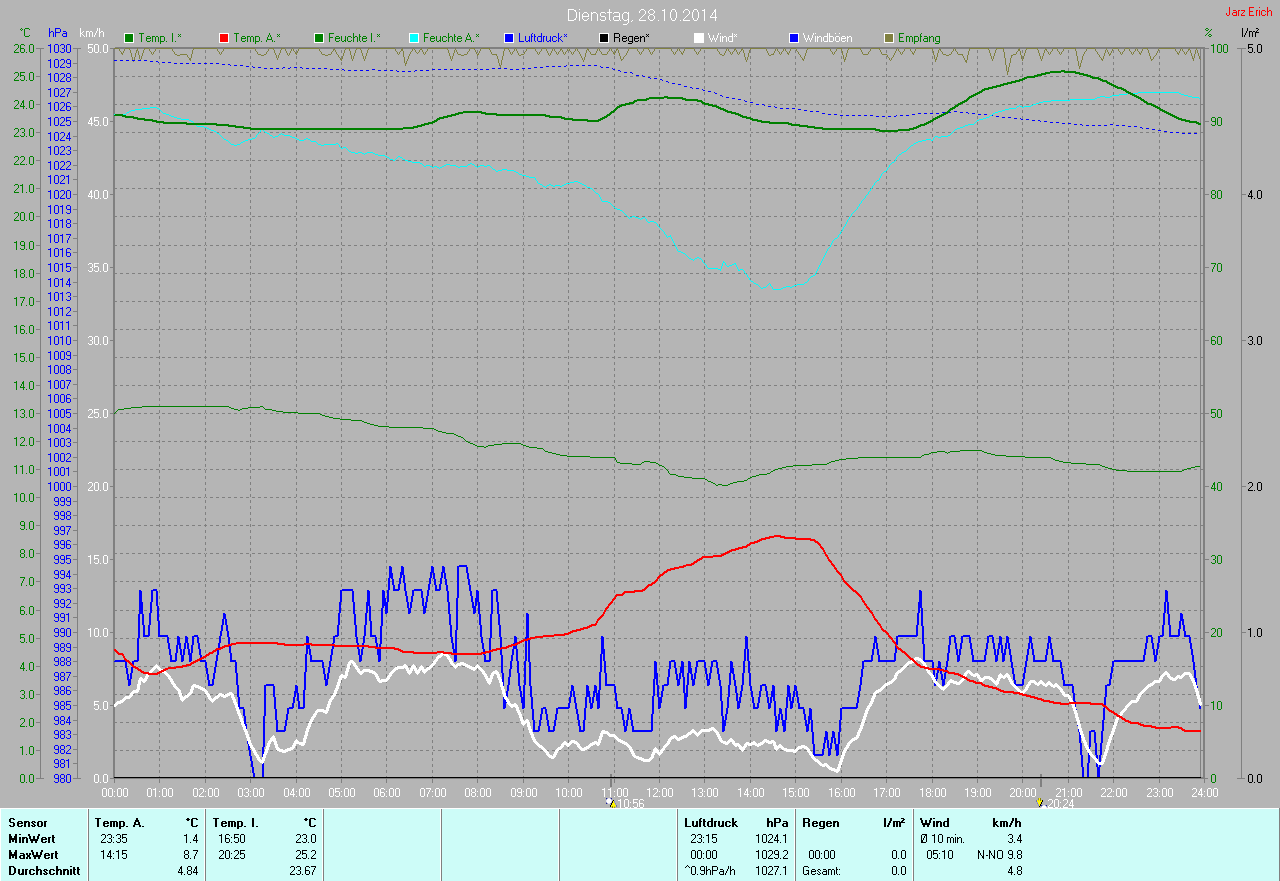The height and width of the screenshot is (881, 1280).
Task: Click the indoor average value '23.67'
Action: pos(302,871)
